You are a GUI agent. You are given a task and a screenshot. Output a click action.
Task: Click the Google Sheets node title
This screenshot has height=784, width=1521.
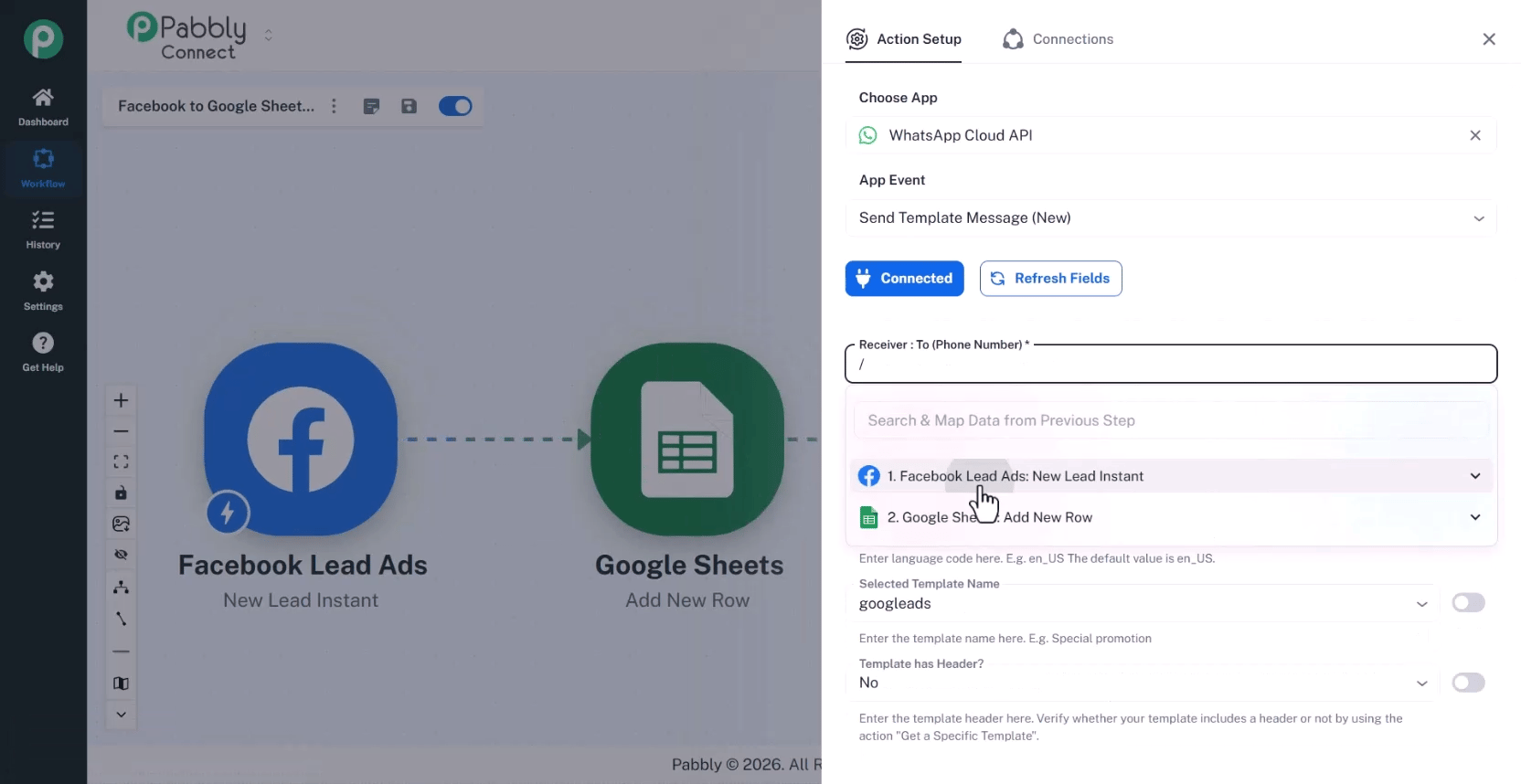point(689,566)
